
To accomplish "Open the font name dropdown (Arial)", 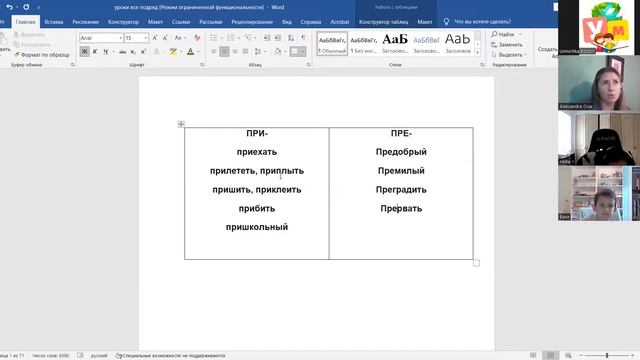I will click(x=120, y=38).
